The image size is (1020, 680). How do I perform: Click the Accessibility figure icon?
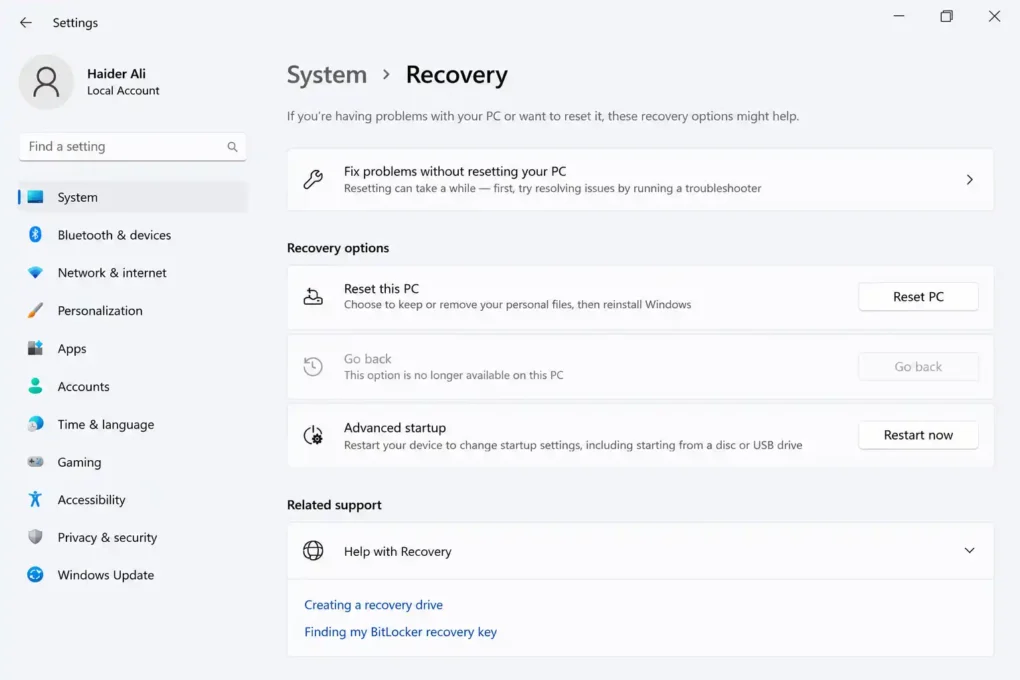coord(36,499)
